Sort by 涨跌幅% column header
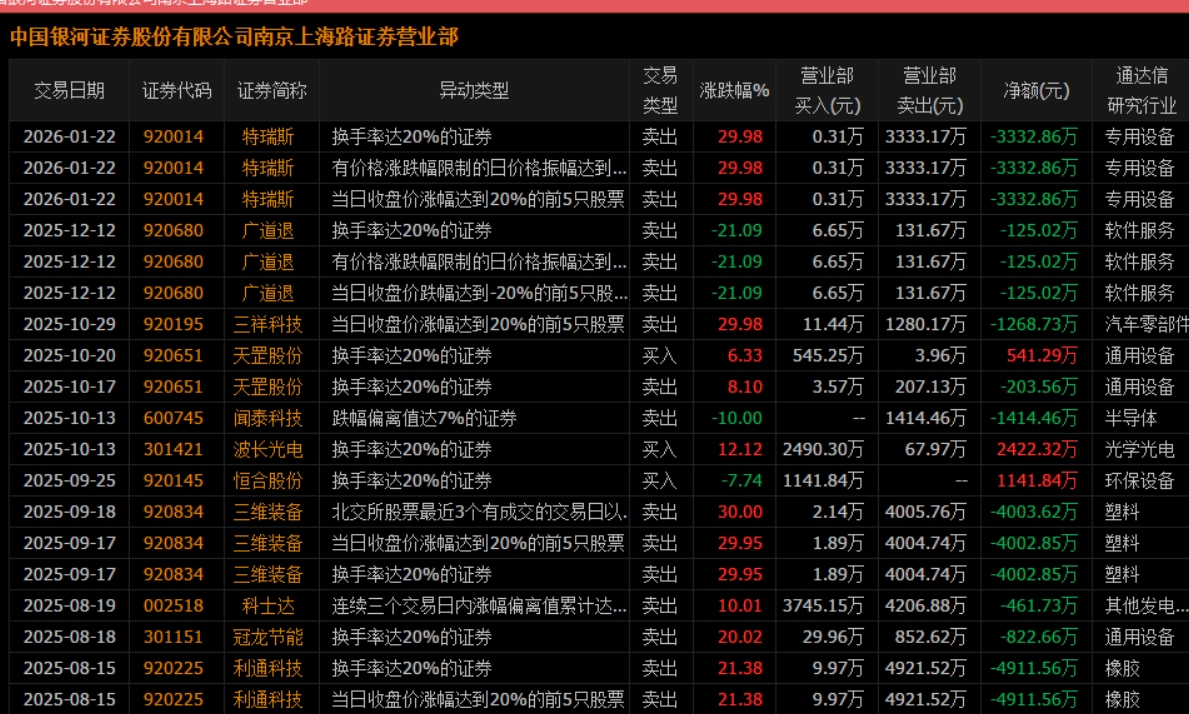1189x714 pixels. pos(734,91)
